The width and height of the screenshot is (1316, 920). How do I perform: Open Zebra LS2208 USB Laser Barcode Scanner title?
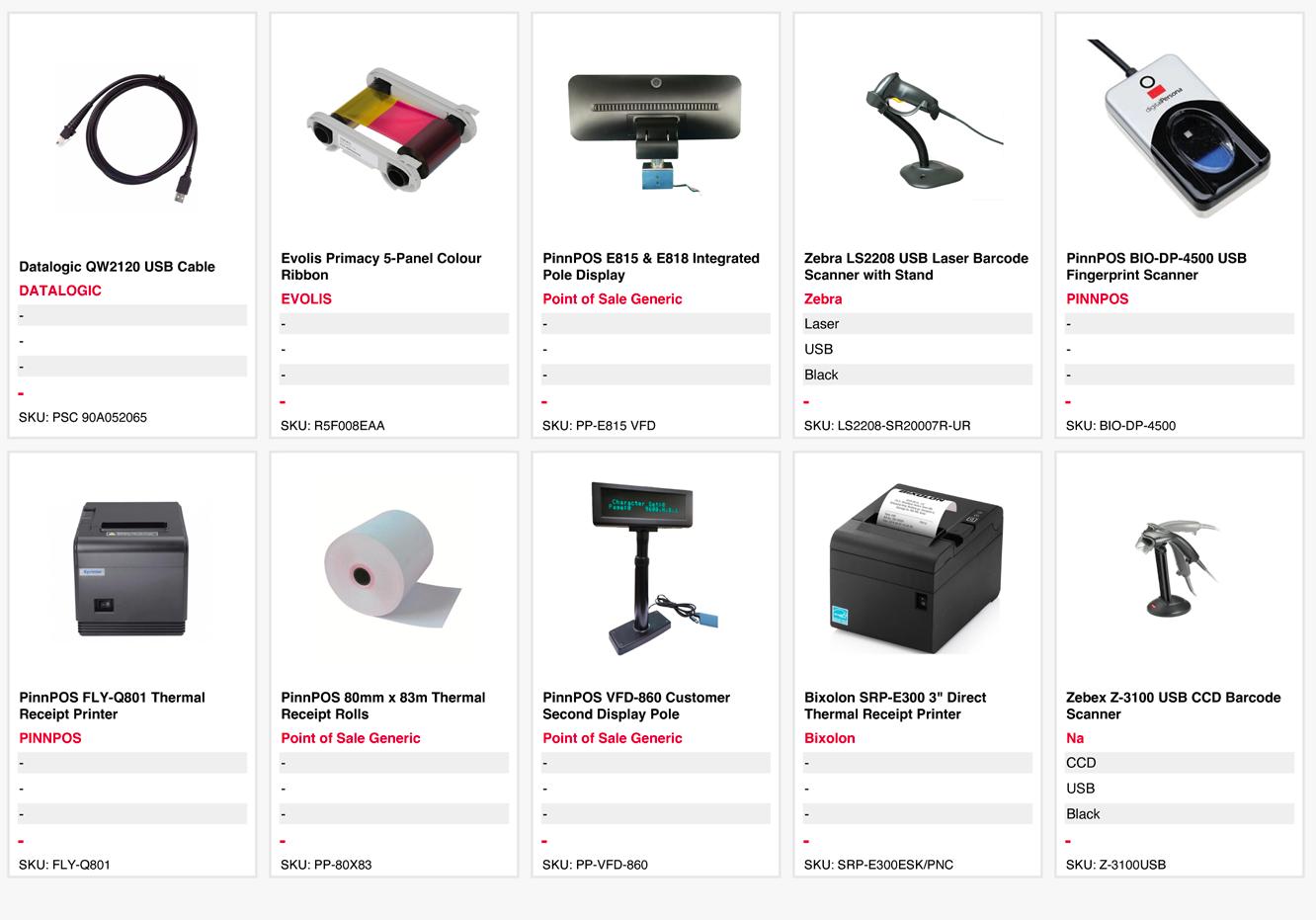click(916, 267)
